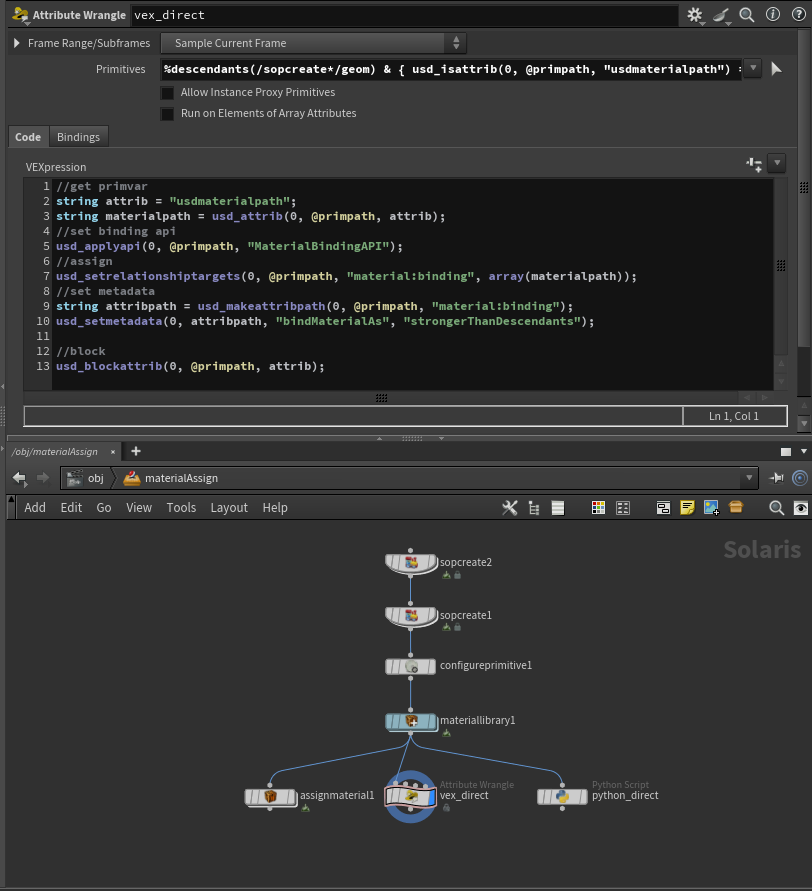Click the circular pane link icon
Image resolution: width=812 pixels, height=891 pixels.
tap(799, 478)
